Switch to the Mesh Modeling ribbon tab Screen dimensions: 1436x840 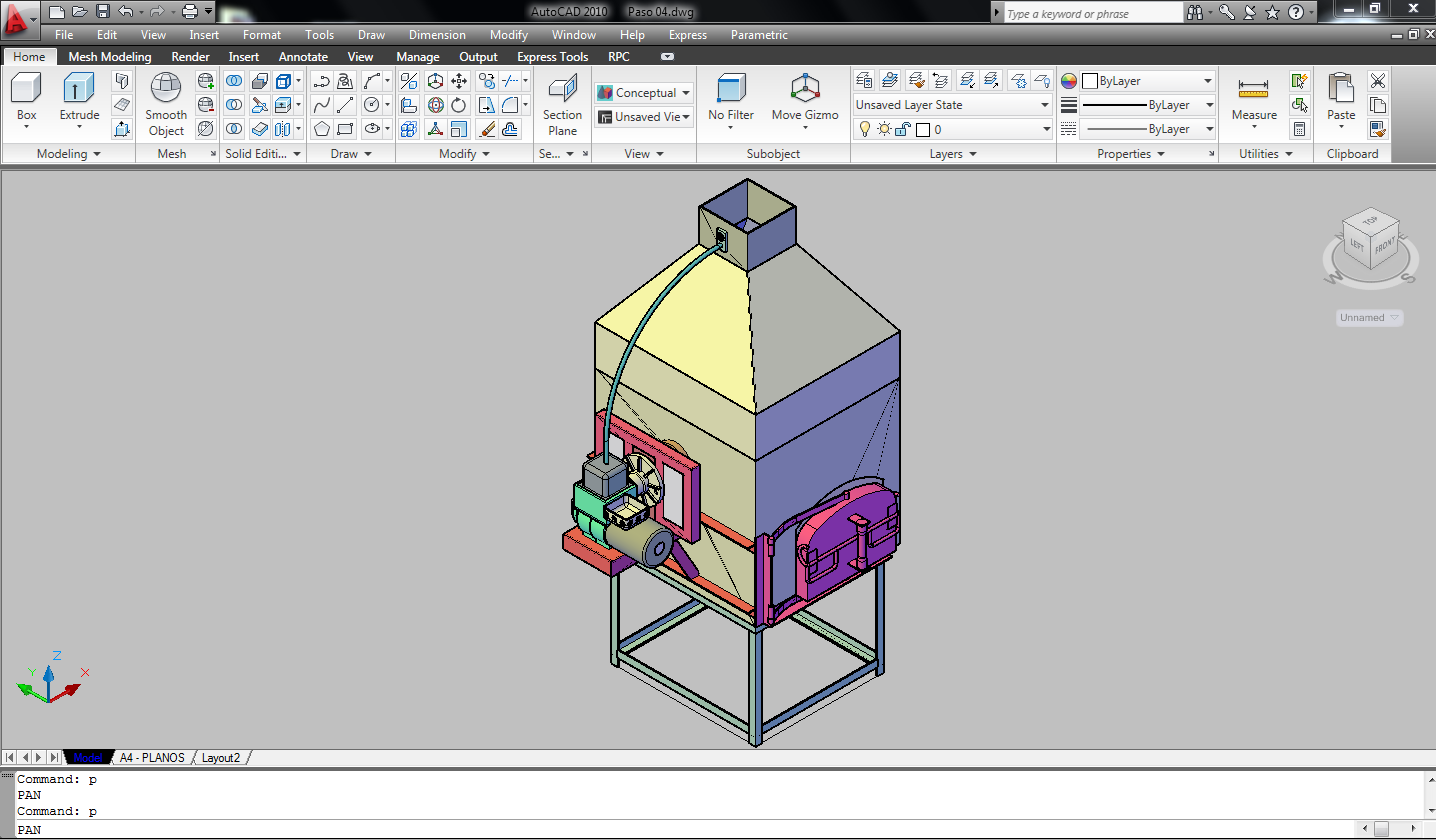110,57
